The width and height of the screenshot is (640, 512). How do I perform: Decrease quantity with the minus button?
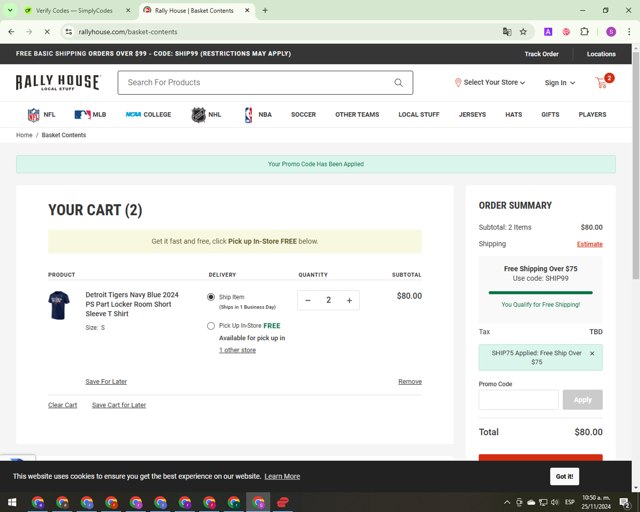[x=308, y=300]
